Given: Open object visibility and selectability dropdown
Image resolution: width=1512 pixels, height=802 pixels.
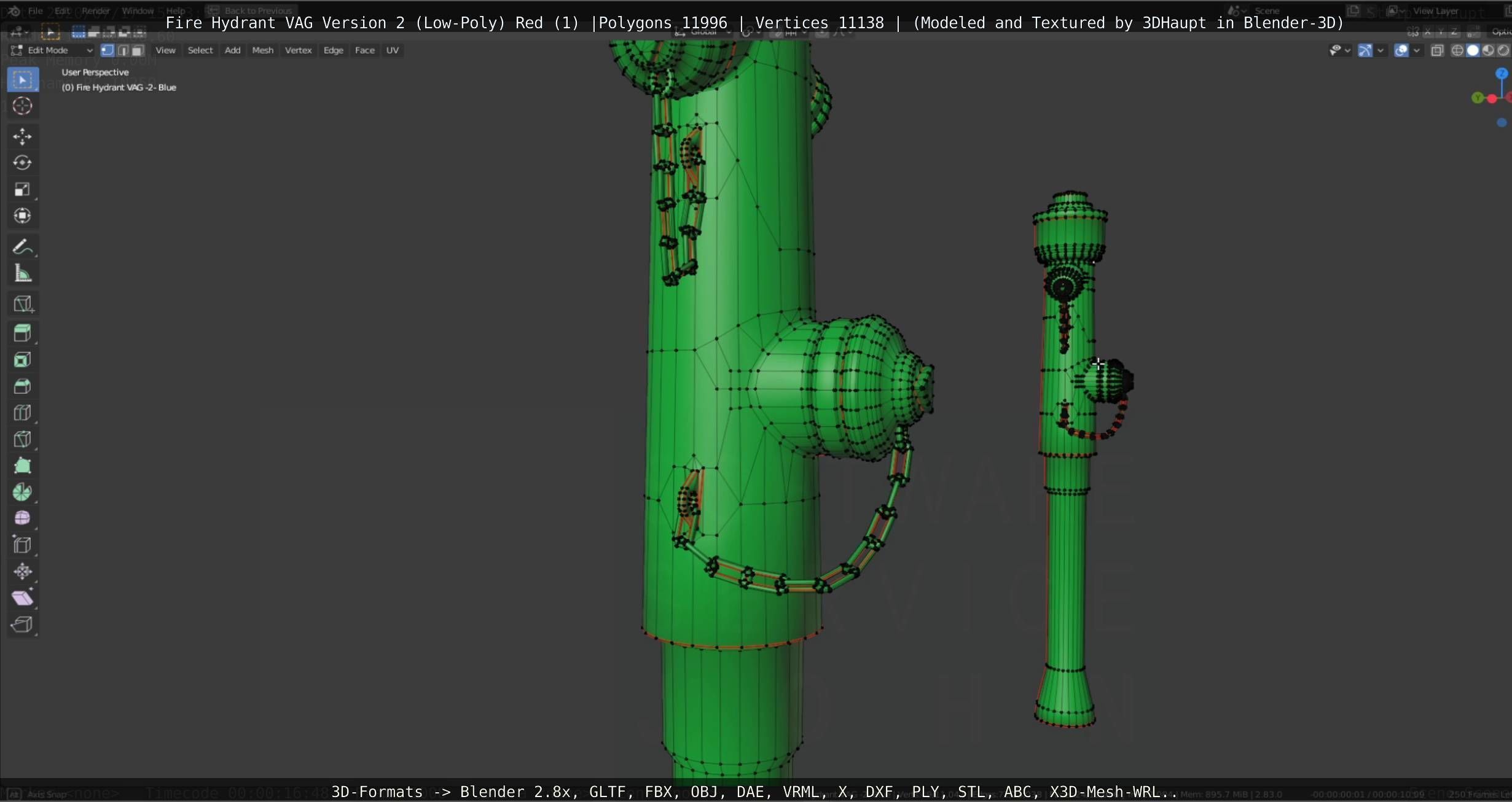Looking at the screenshot, I should (x=1339, y=50).
